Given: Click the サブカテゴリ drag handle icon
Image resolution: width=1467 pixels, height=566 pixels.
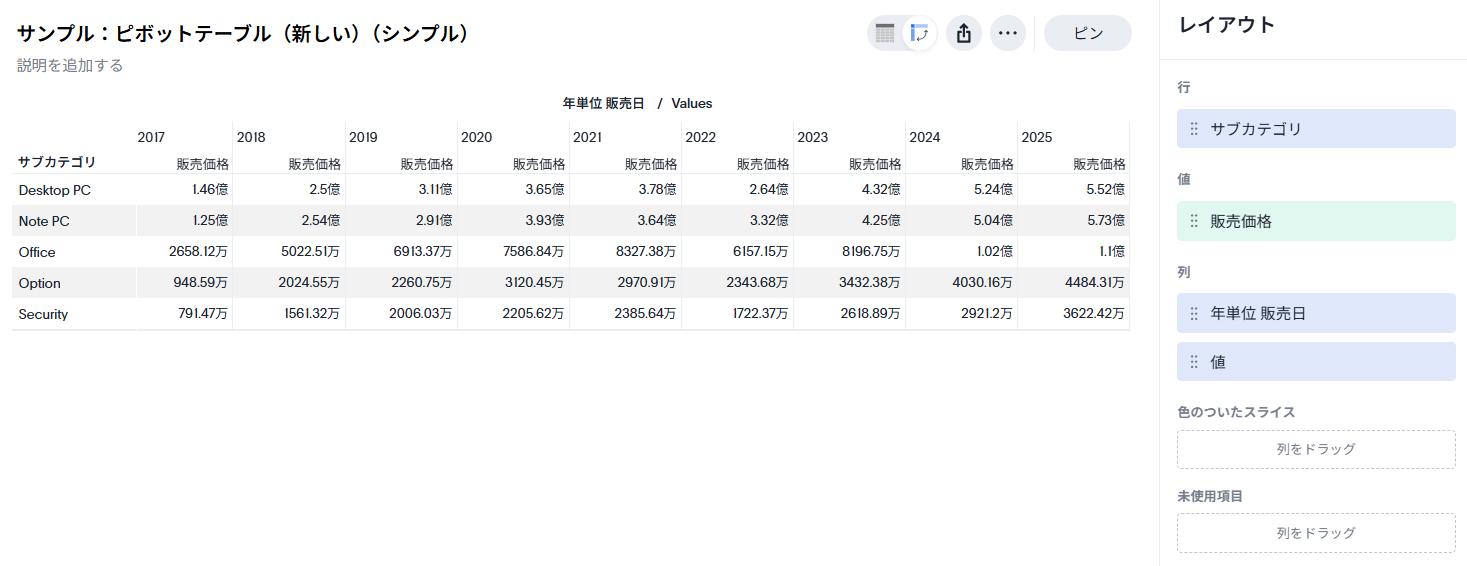Looking at the screenshot, I should [1193, 129].
